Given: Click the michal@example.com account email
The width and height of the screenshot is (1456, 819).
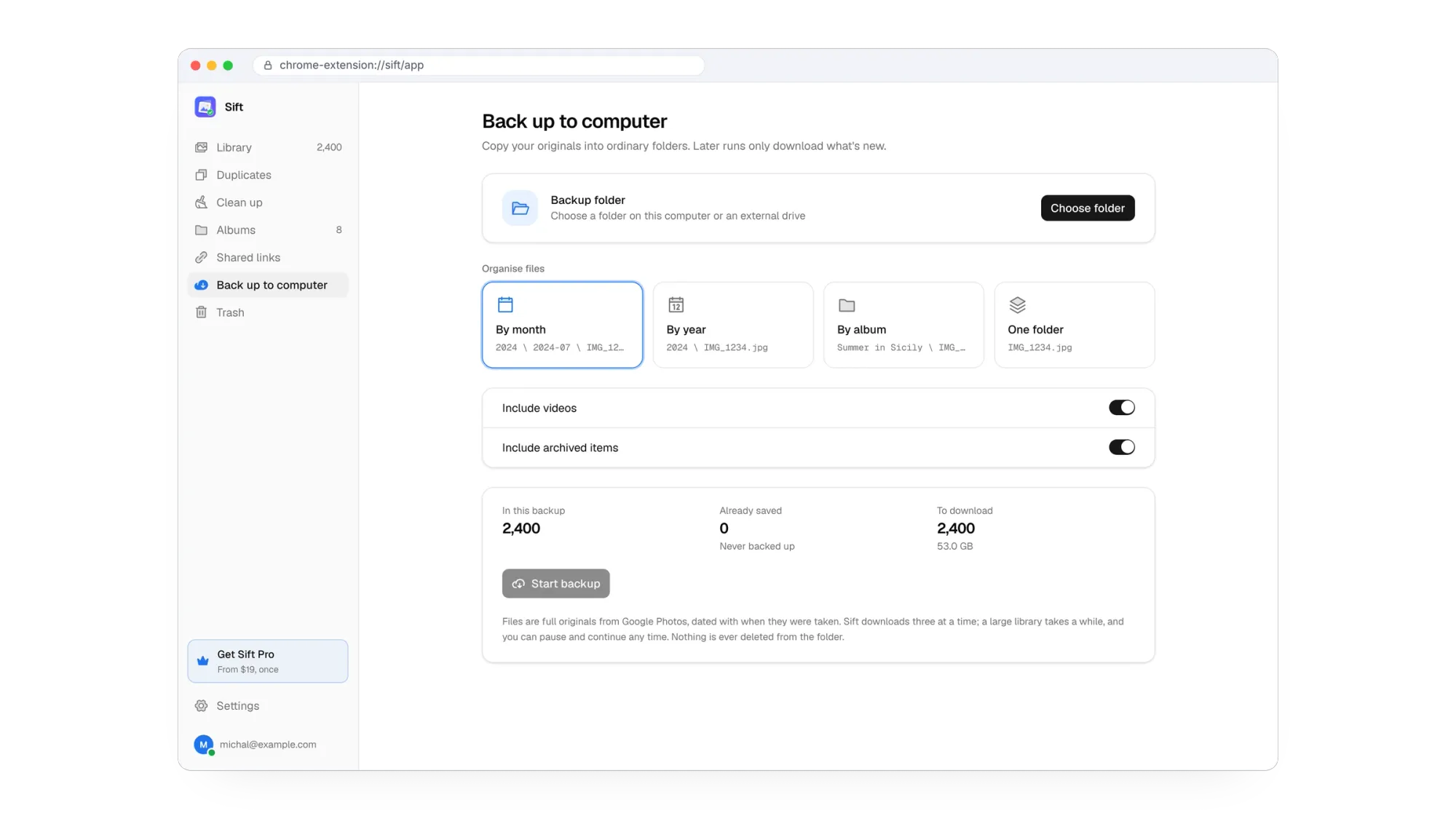Looking at the screenshot, I should pos(268,745).
